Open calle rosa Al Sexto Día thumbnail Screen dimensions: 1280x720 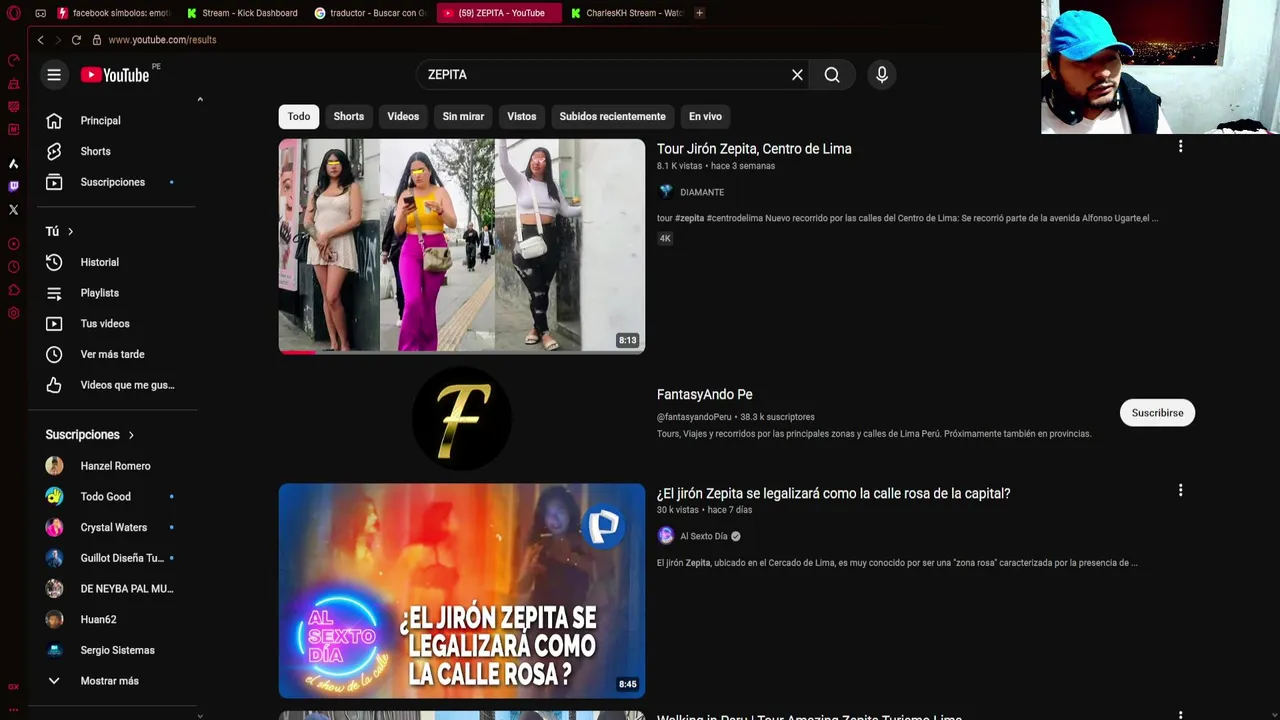point(462,591)
